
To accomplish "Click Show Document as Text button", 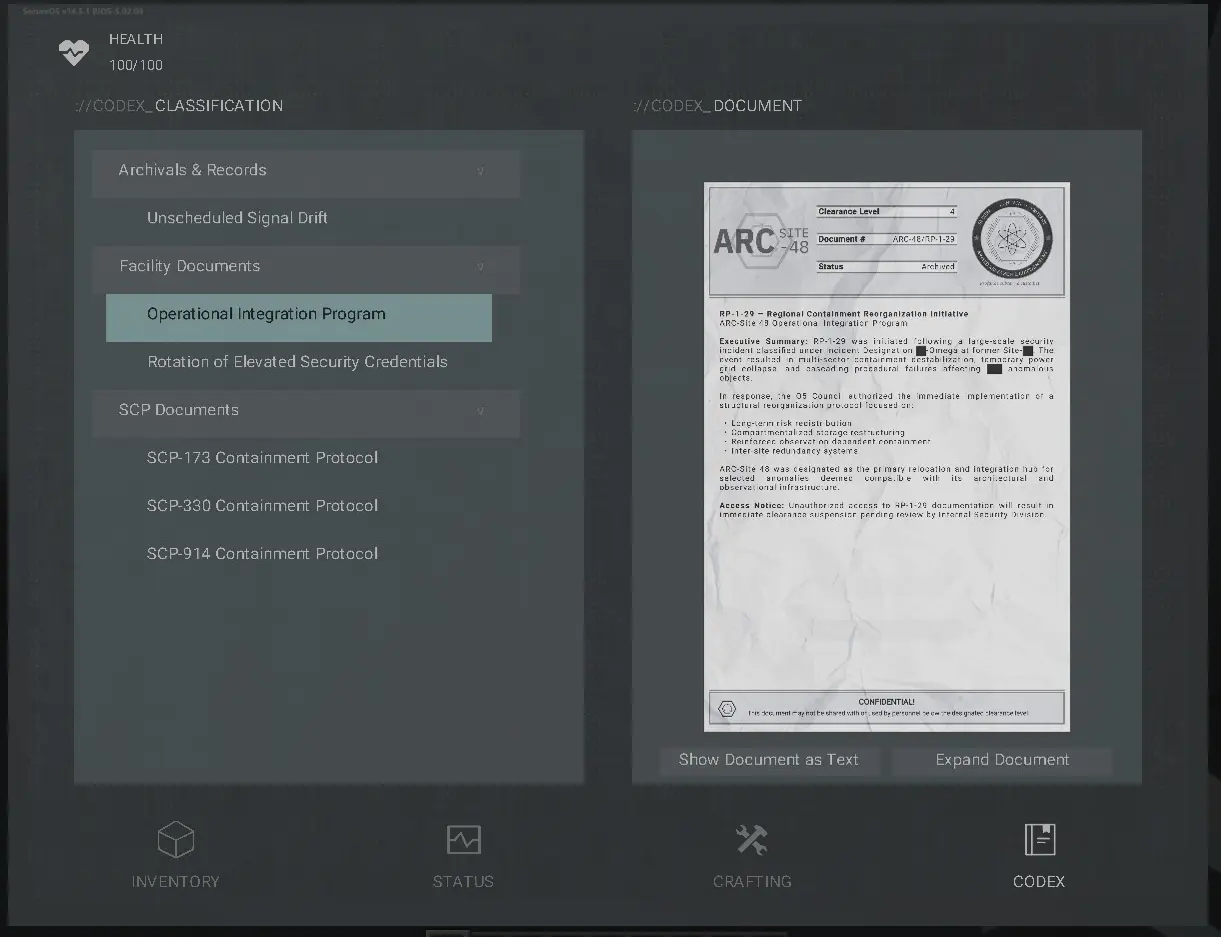I will click(769, 760).
